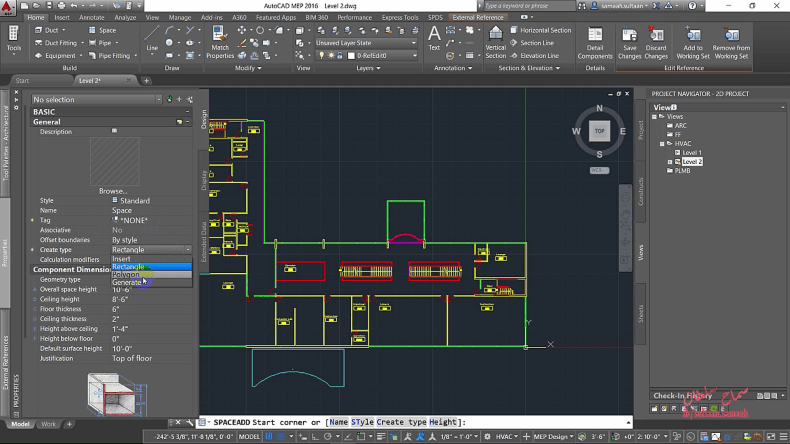Open Unsaved Layer State dropdown
Image resolution: width=790 pixels, height=444 pixels.
[x=366, y=43]
